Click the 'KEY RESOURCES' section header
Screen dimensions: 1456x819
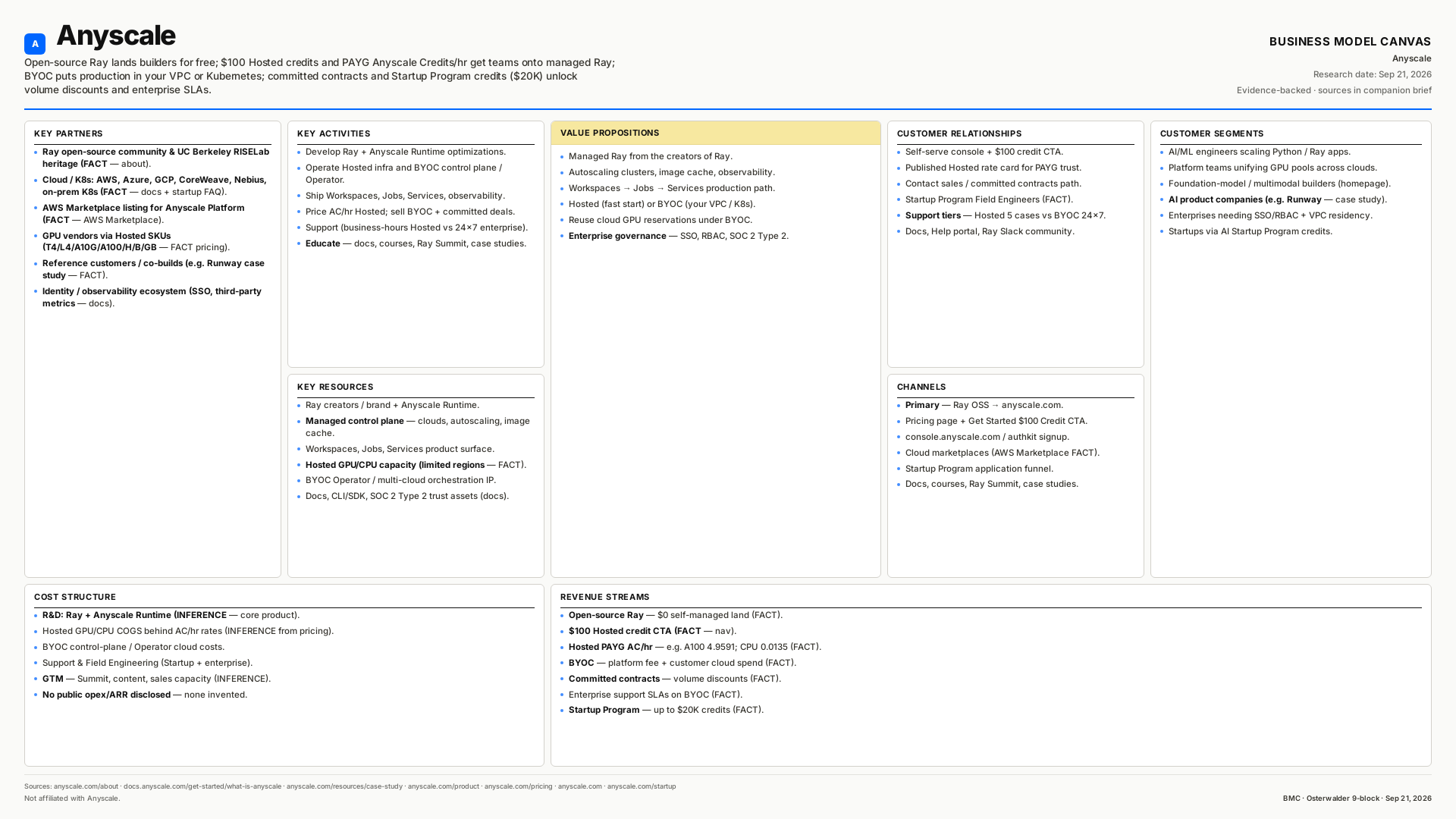tap(335, 387)
